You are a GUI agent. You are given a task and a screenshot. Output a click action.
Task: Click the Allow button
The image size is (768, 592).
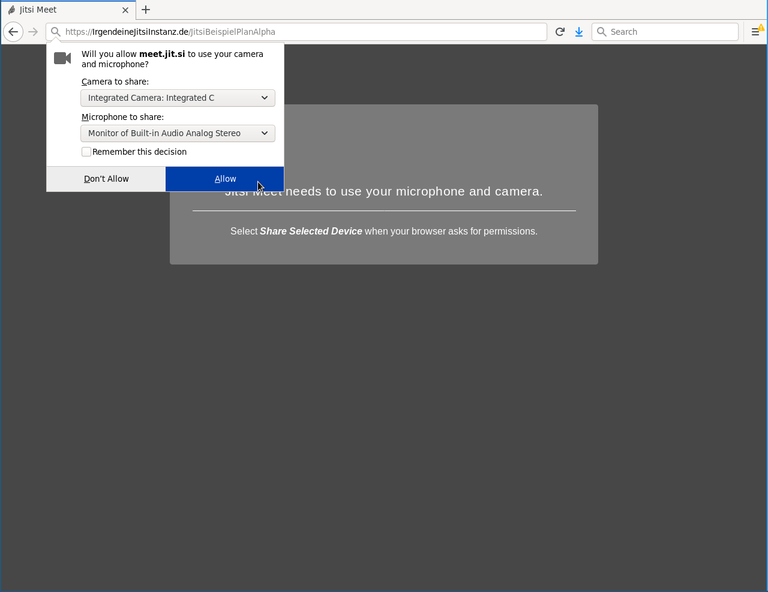(225, 179)
